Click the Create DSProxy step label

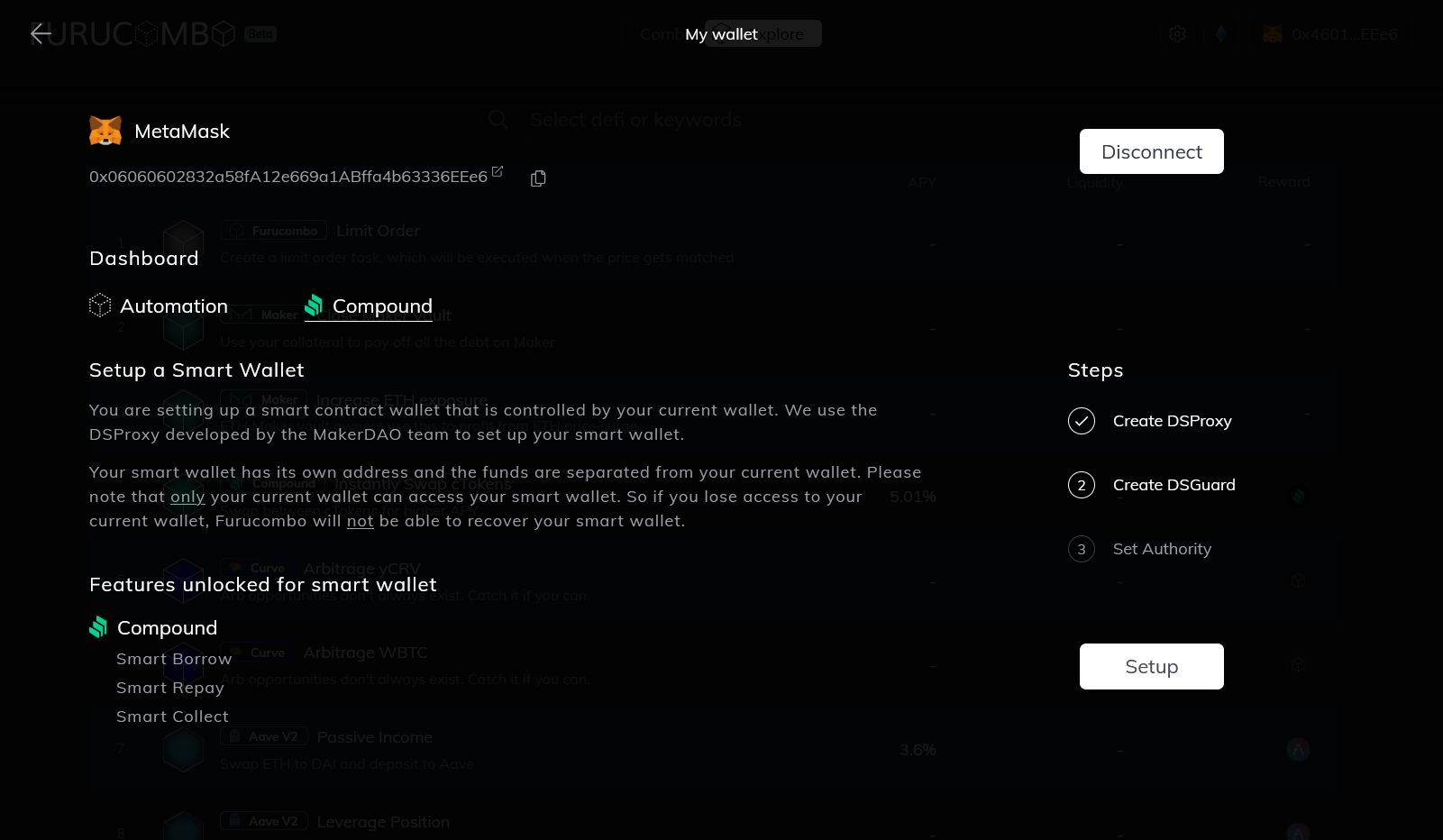click(x=1173, y=421)
